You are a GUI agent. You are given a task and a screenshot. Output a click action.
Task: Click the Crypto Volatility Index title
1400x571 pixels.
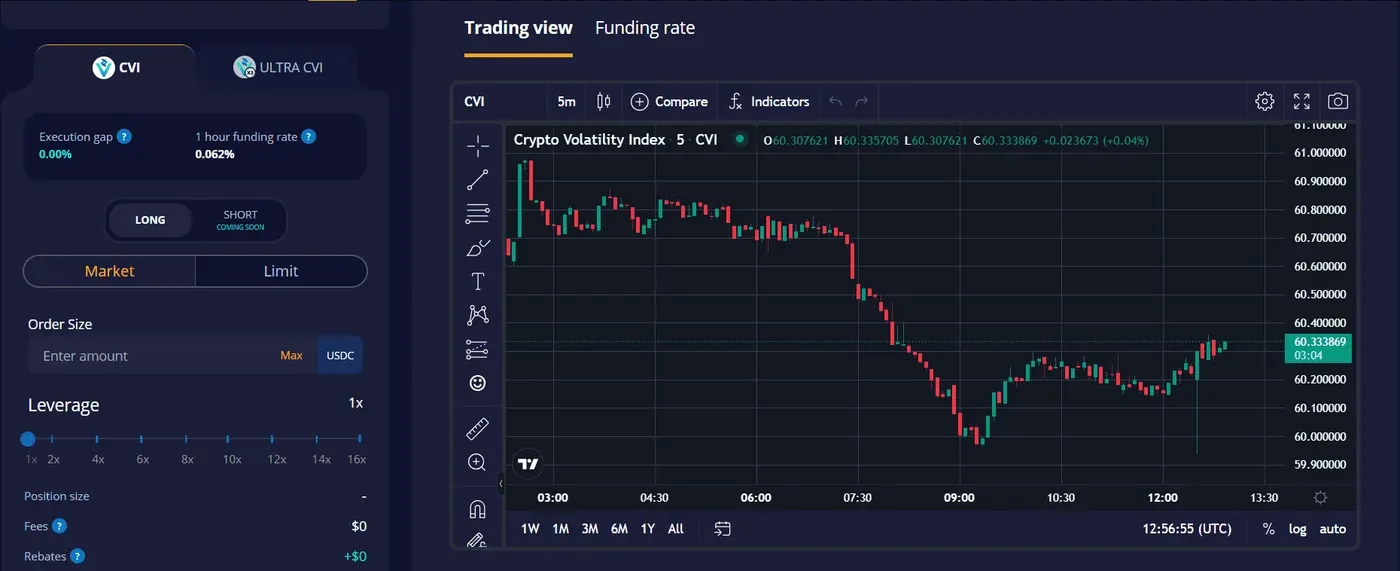(x=589, y=140)
